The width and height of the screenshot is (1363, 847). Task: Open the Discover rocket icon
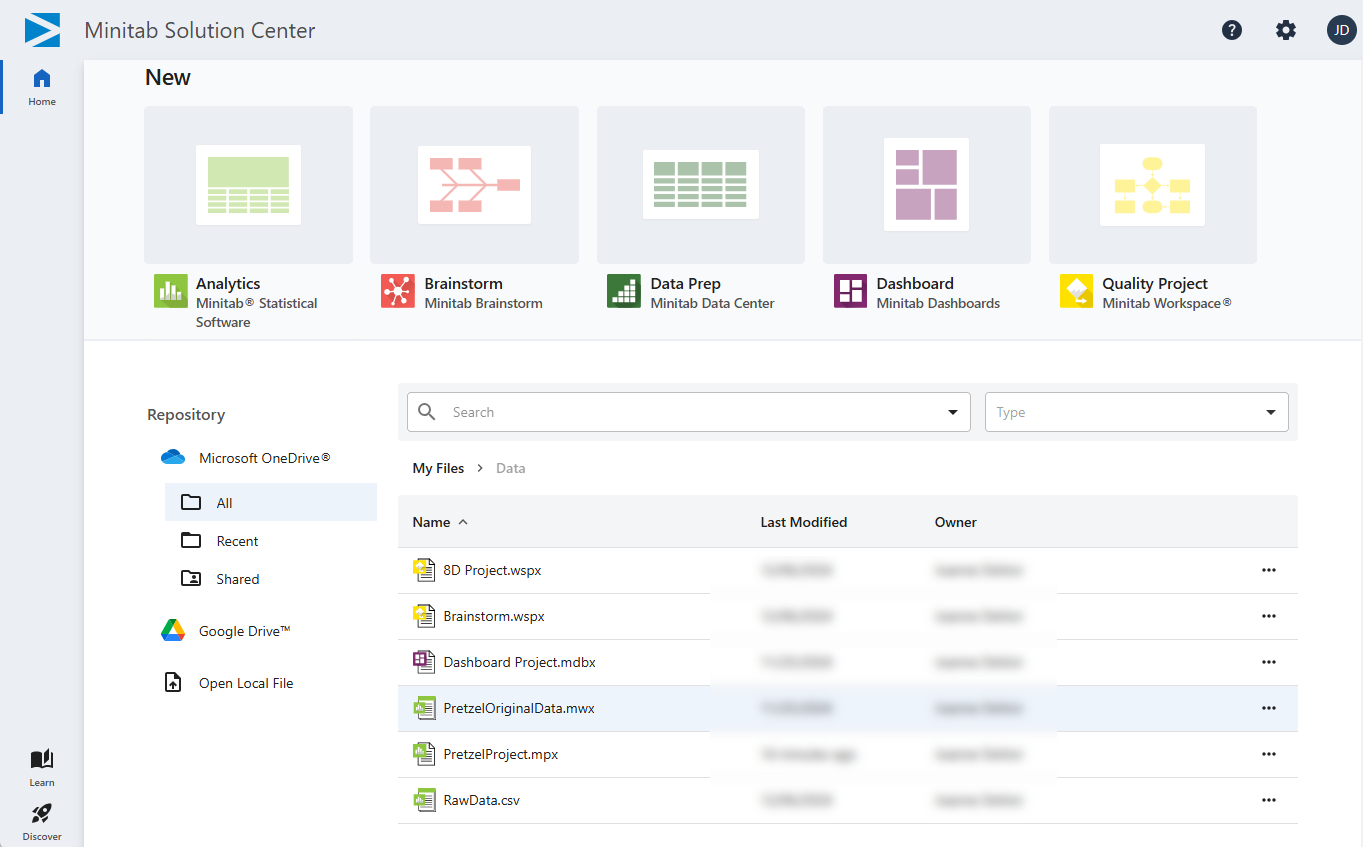42,813
